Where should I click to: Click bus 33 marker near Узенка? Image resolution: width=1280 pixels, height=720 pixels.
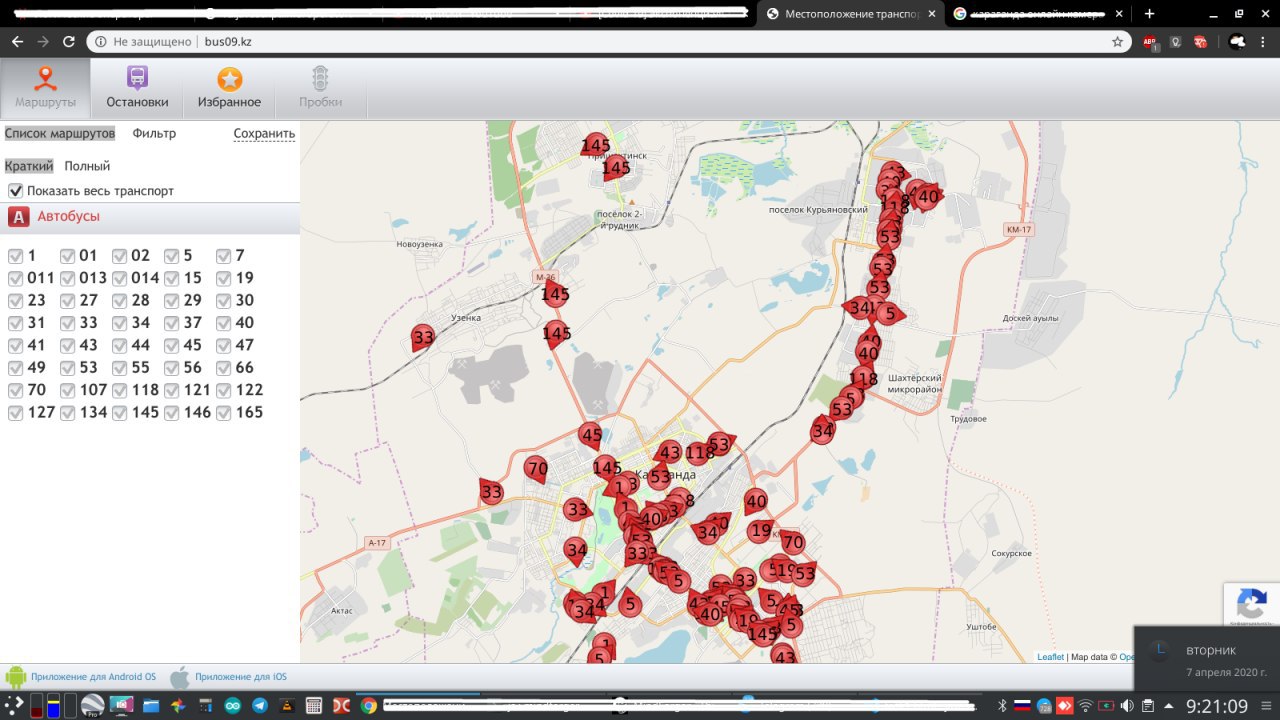(423, 338)
